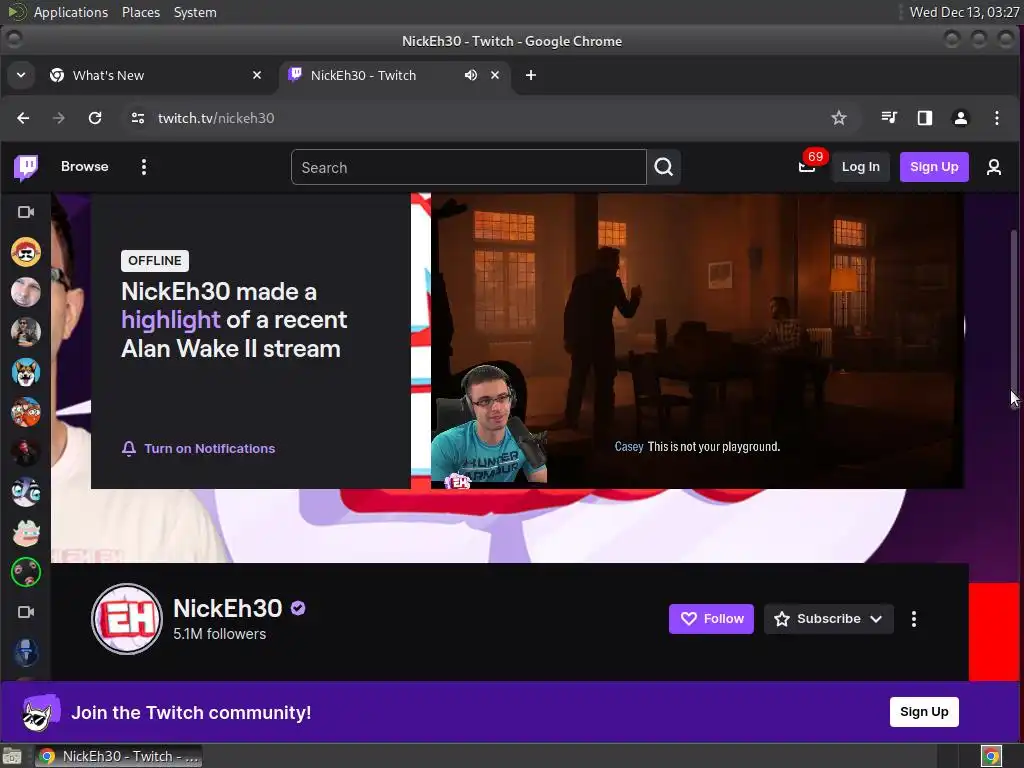Open the Applications menu
1024x768 pixels.
click(71, 12)
